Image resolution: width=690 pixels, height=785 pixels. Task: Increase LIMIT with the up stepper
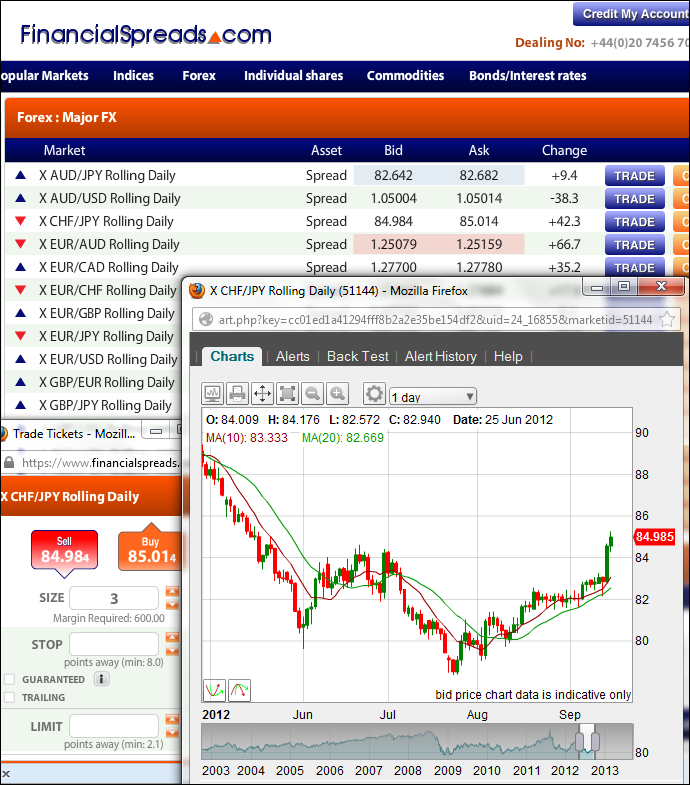point(172,719)
